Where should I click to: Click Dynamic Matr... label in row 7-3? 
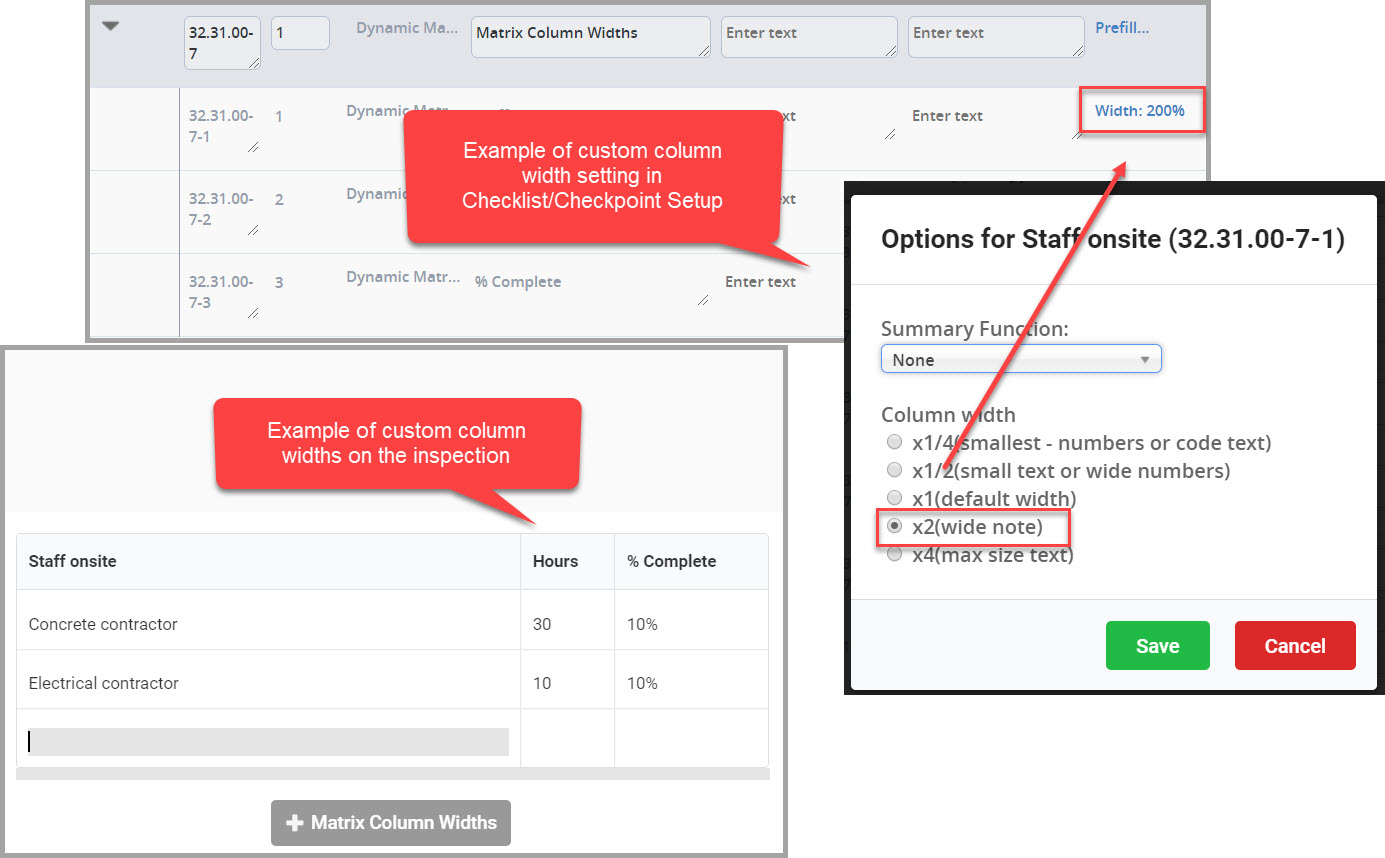404,277
